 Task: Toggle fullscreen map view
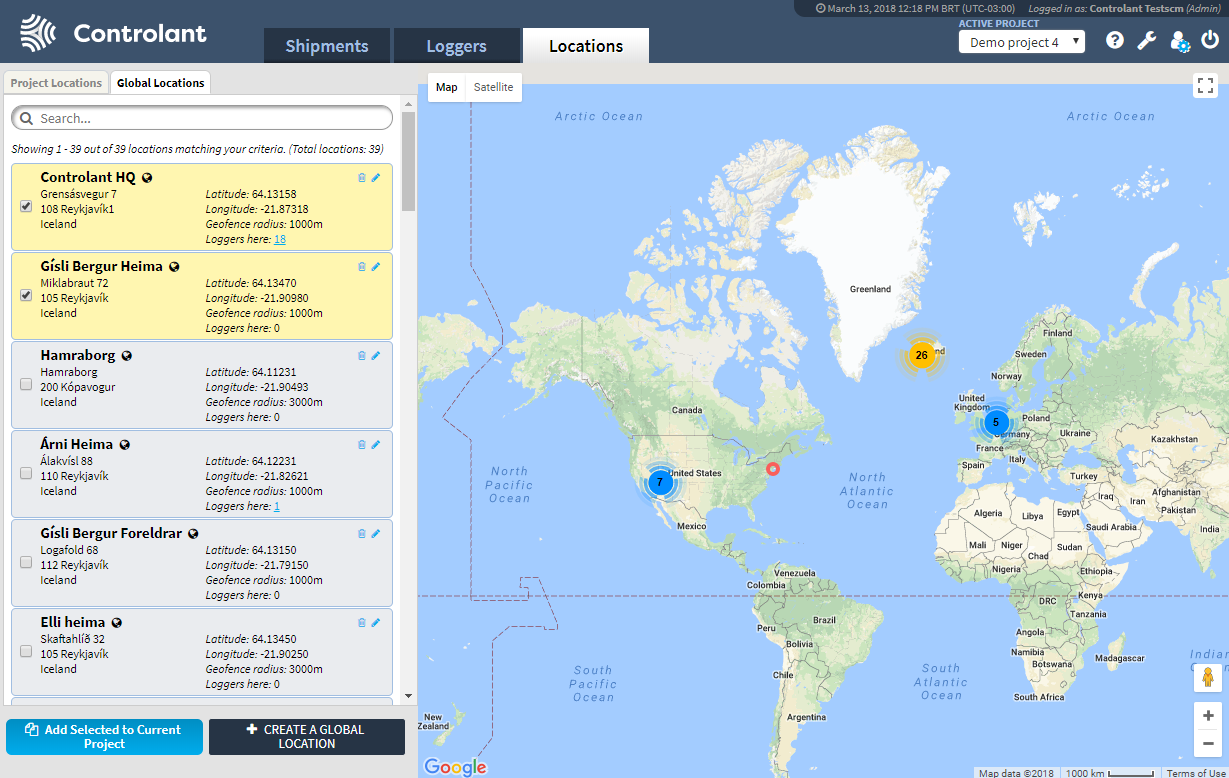point(1205,86)
